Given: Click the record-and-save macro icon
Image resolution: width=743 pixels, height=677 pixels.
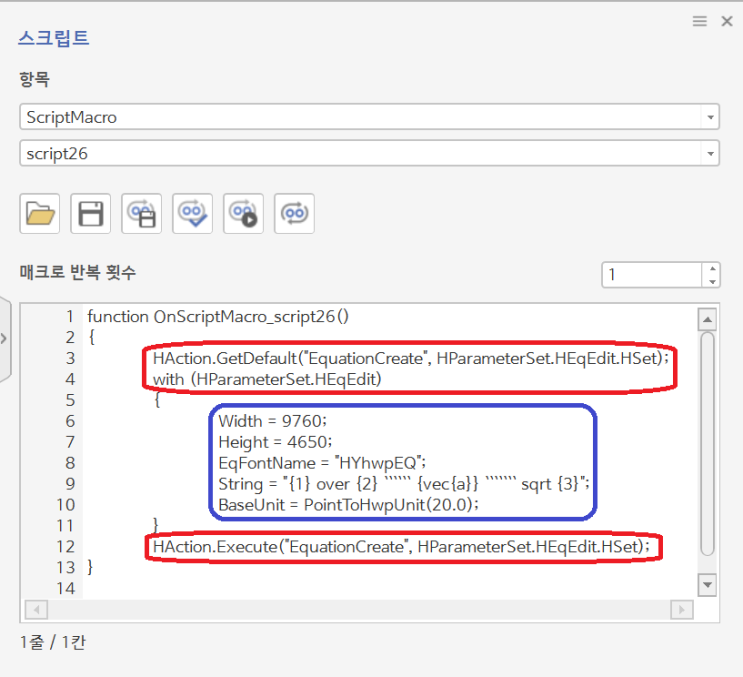Looking at the screenshot, I should 142,214.
